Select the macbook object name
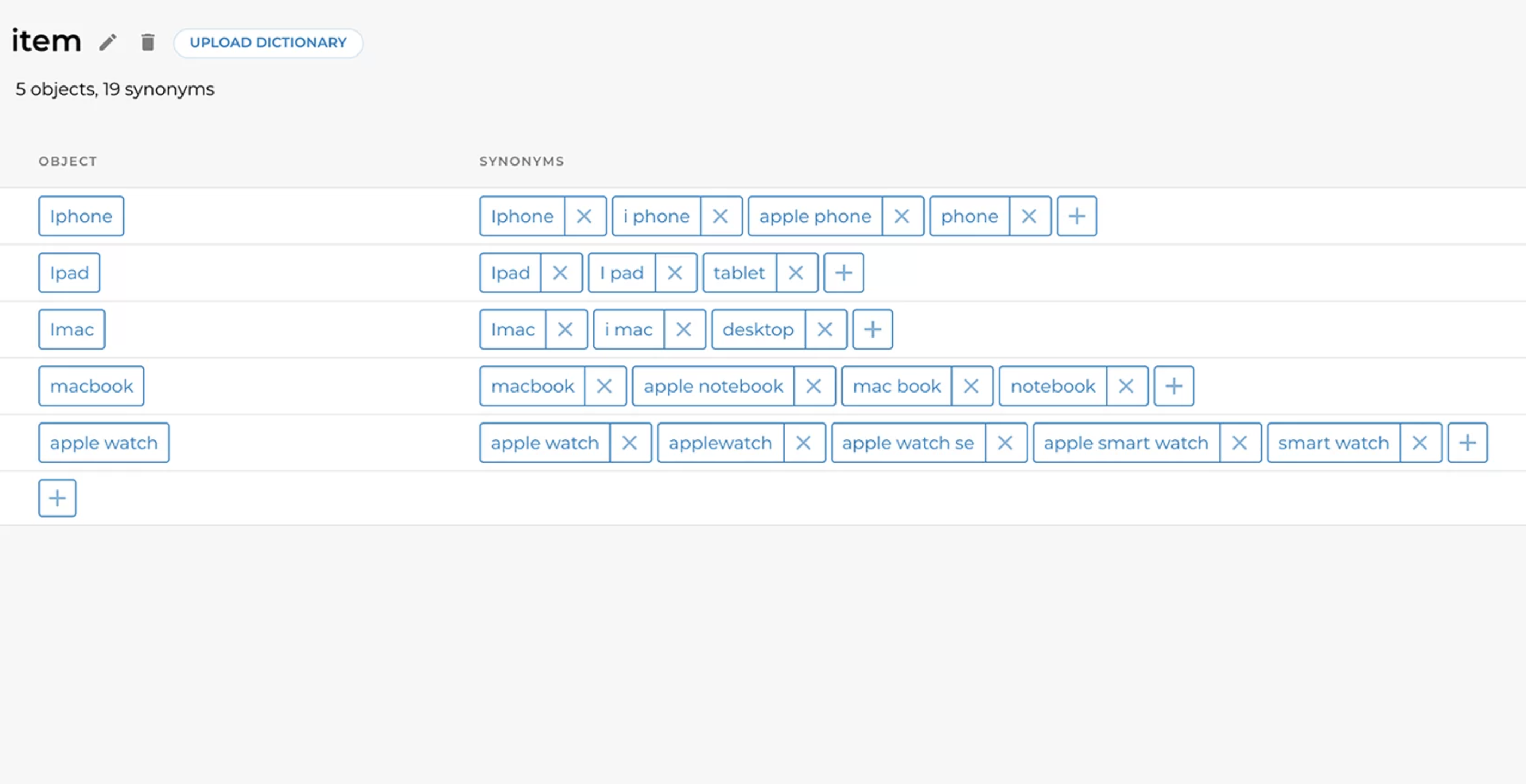1526x784 pixels. tap(91, 386)
